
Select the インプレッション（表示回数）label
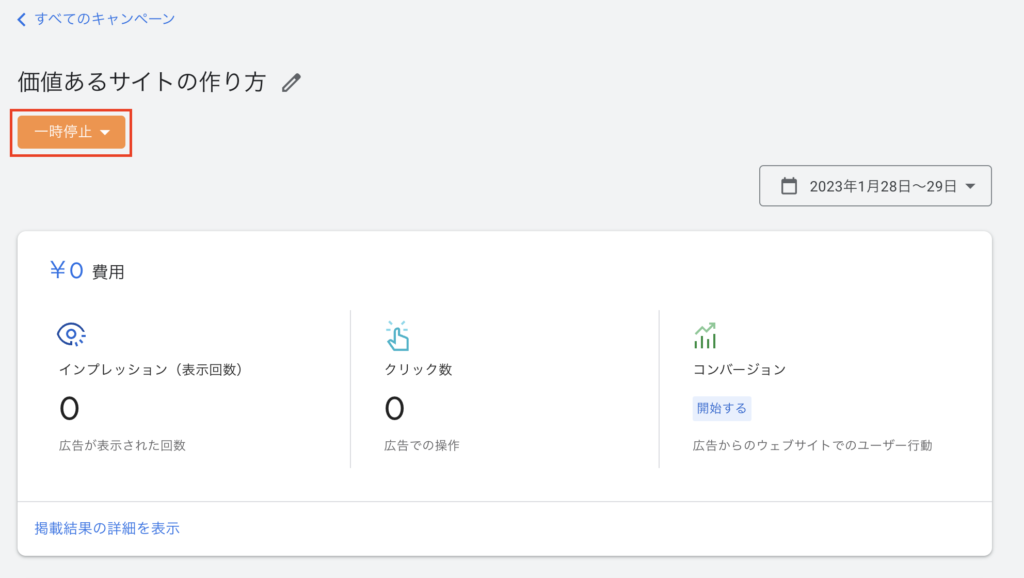[153, 370]
